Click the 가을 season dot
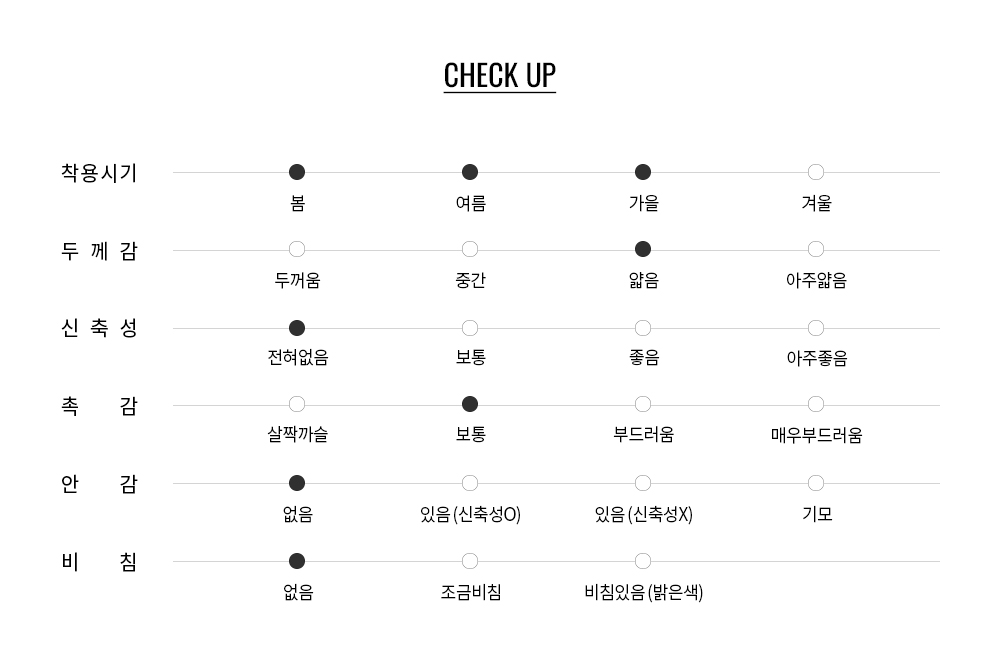Screen dimensions: 1000x661 pos(643,172)
